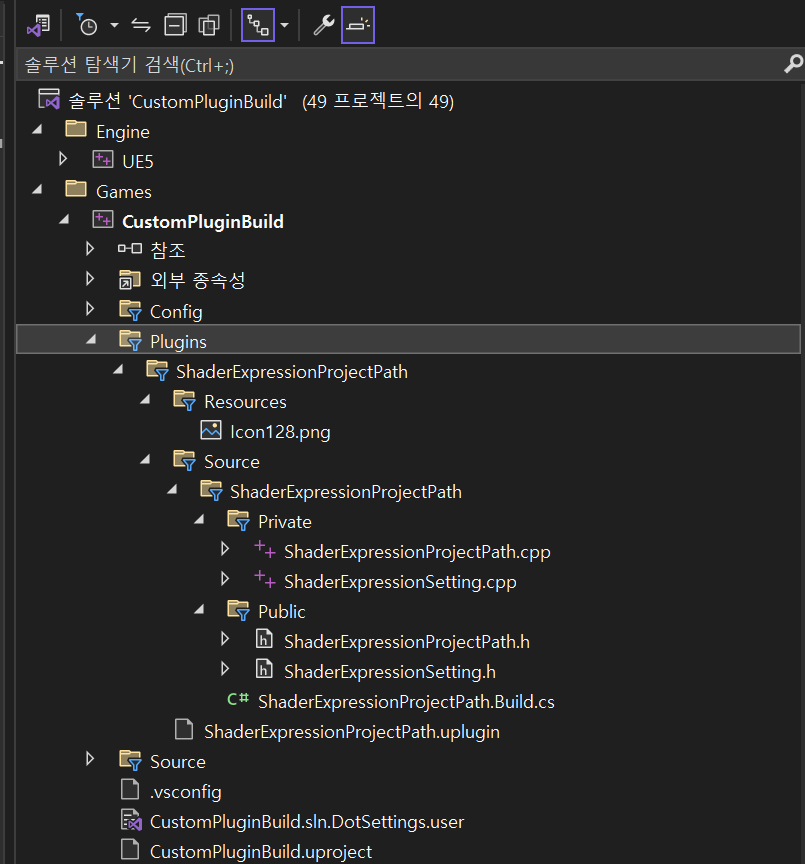The image size is (805, 864).
Task: Open the pending changes filter dropdown arrow
Action: [x=114, y=25]
